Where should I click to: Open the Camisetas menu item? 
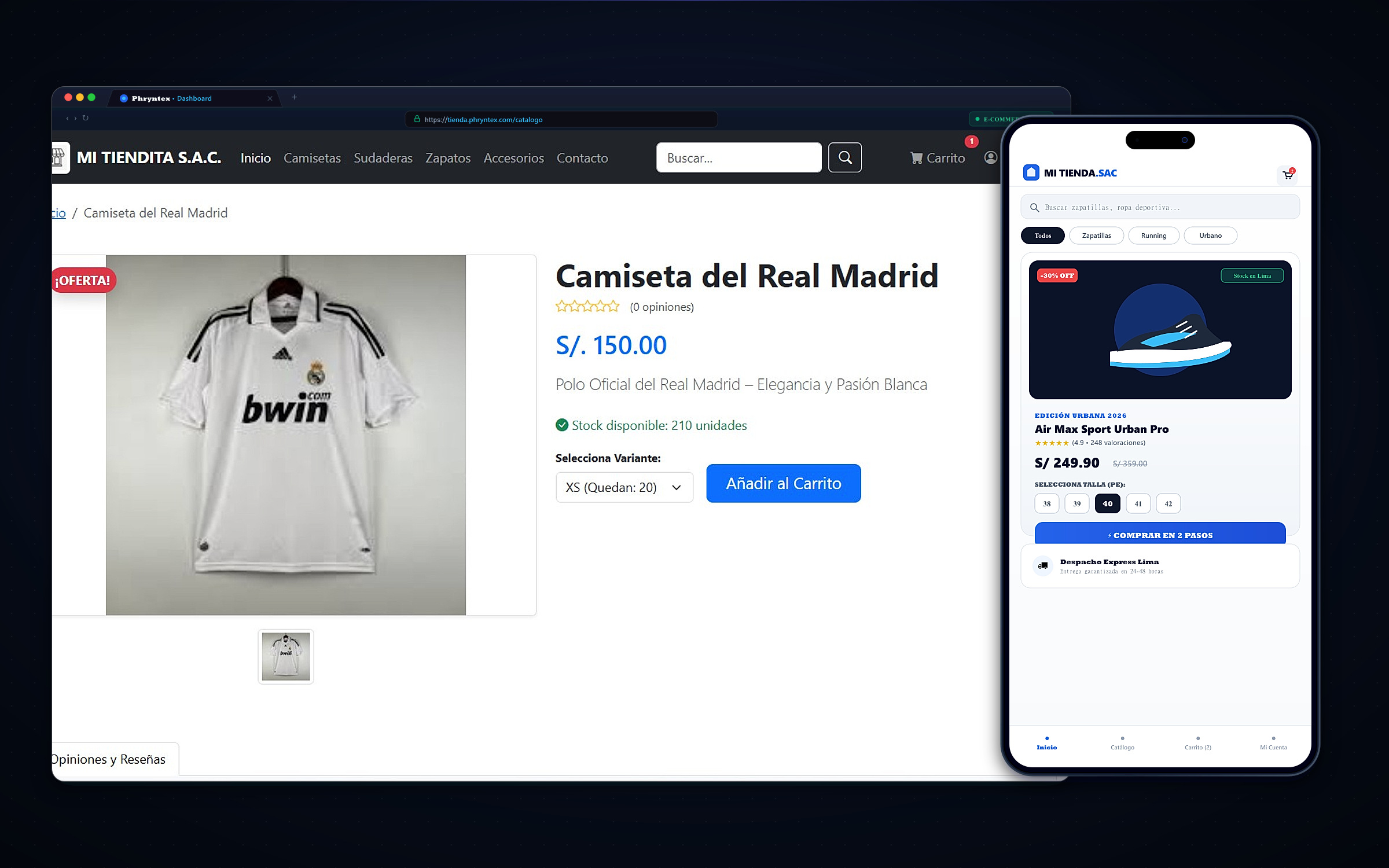click(312, 158)
